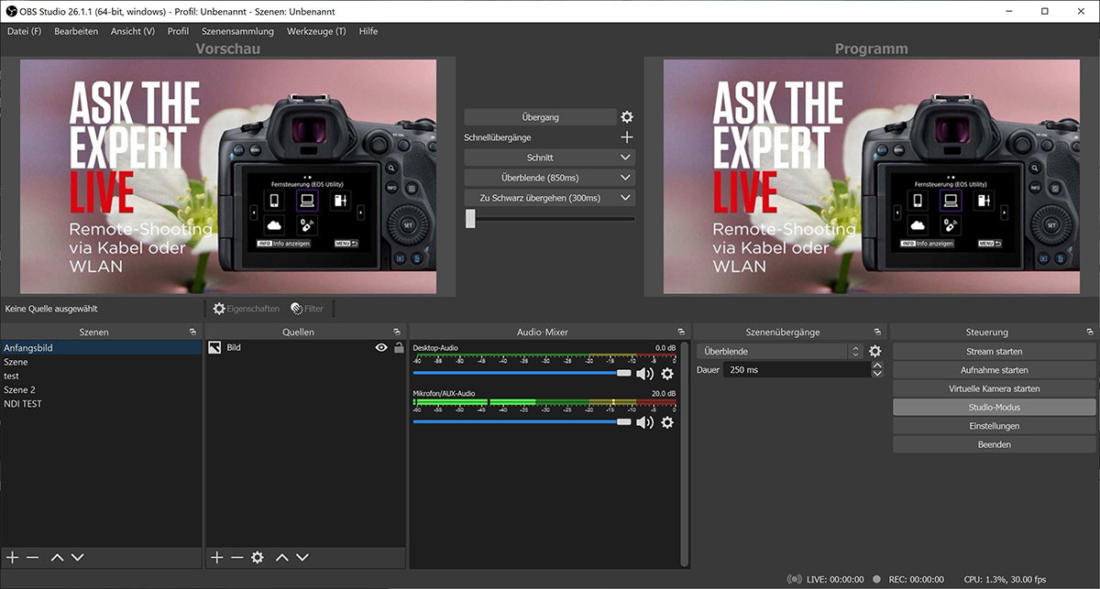Viewport: 1100px width, 589px height.
Task: Add a quick transition with plus icon
Action: [626, 137]
